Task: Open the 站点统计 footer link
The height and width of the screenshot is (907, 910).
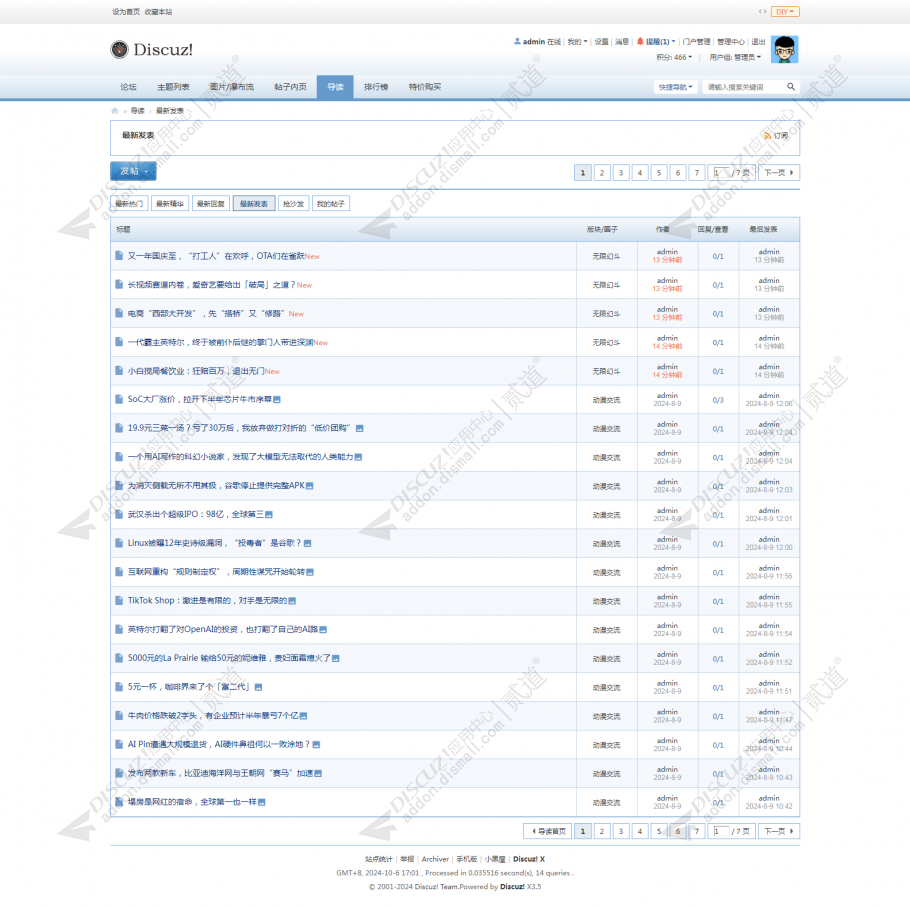Action: point(378,859)
